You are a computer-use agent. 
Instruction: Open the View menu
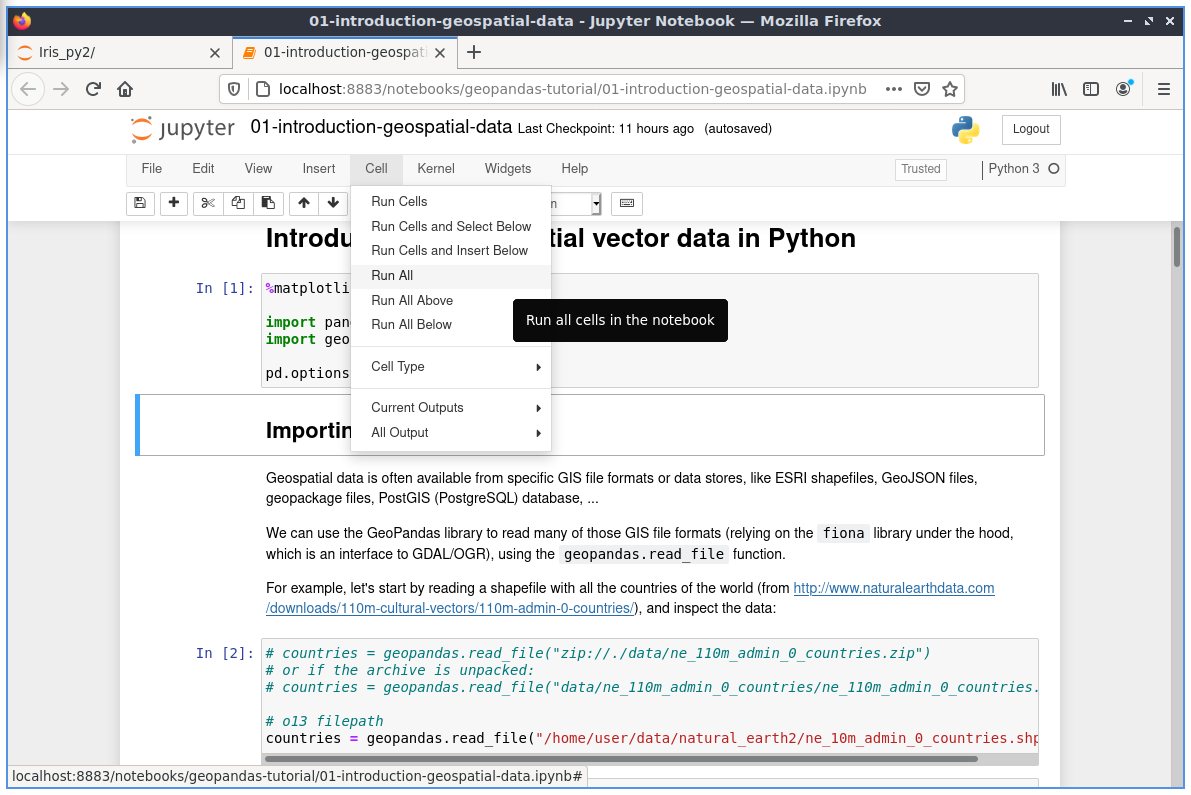point(258,169)
